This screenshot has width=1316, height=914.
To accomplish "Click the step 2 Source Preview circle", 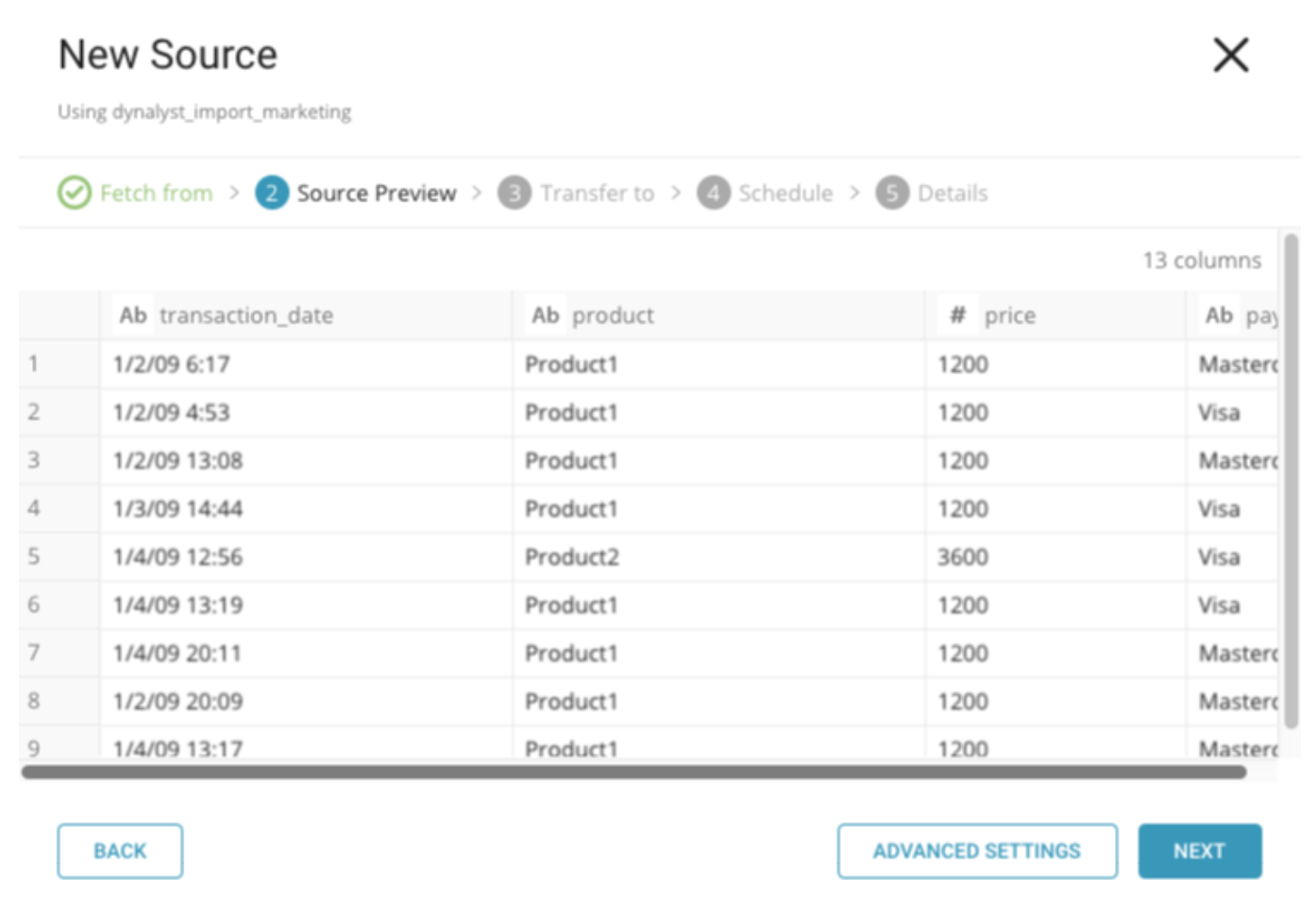I will 272,193.
